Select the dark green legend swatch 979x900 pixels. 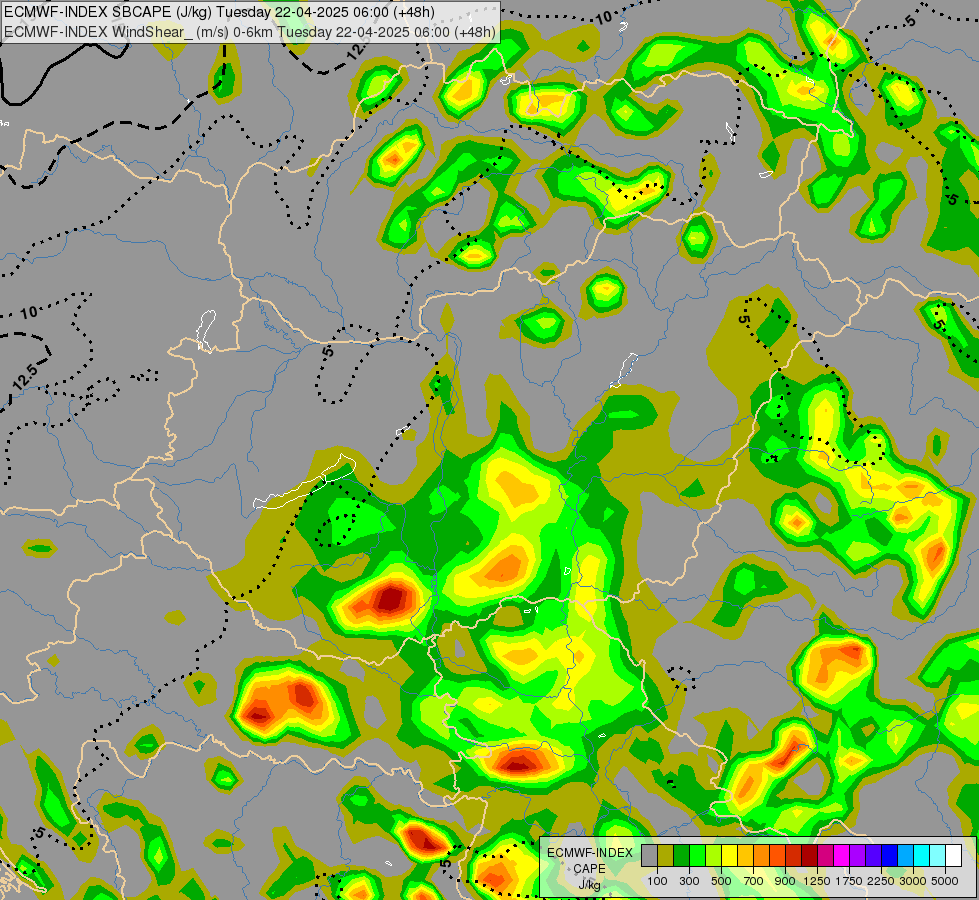[681, 856]
